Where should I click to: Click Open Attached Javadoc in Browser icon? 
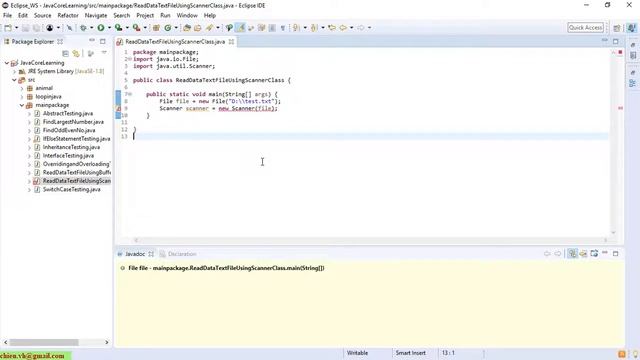click(x=594, y=253)
